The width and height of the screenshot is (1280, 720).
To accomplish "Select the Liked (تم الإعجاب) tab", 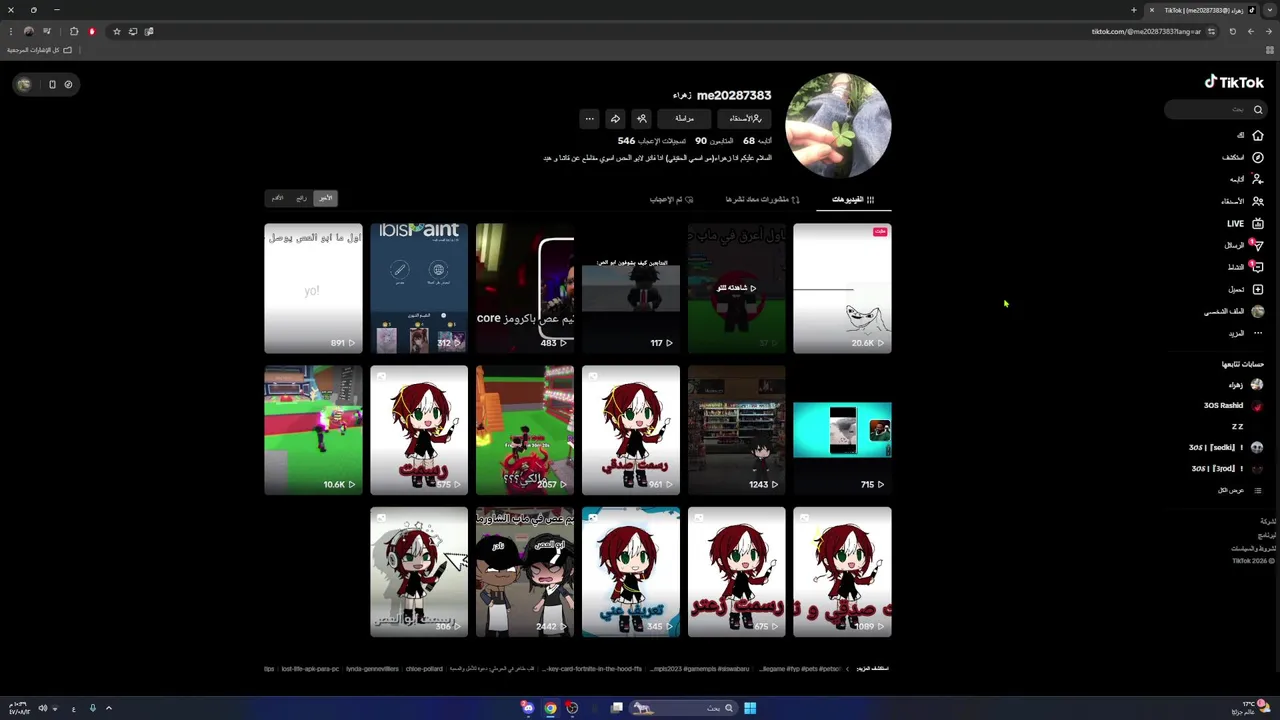I will click(x=671, y=199).
